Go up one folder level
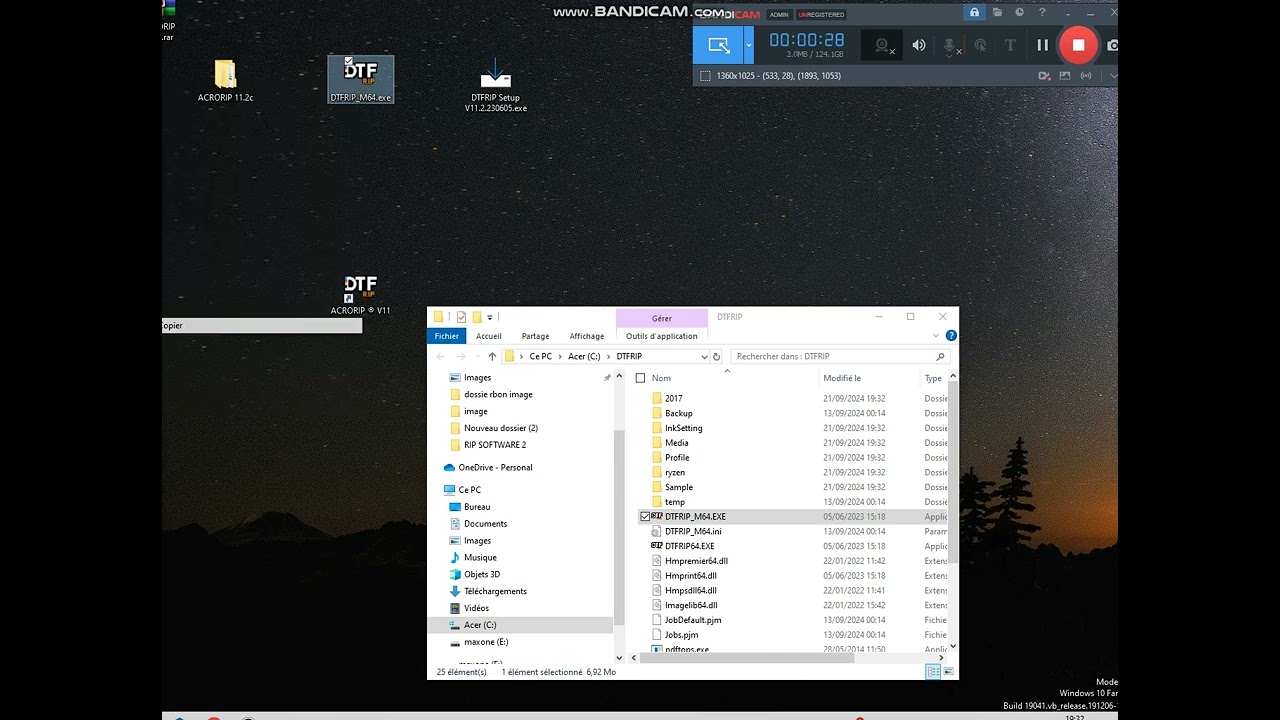 click(492, 356)
